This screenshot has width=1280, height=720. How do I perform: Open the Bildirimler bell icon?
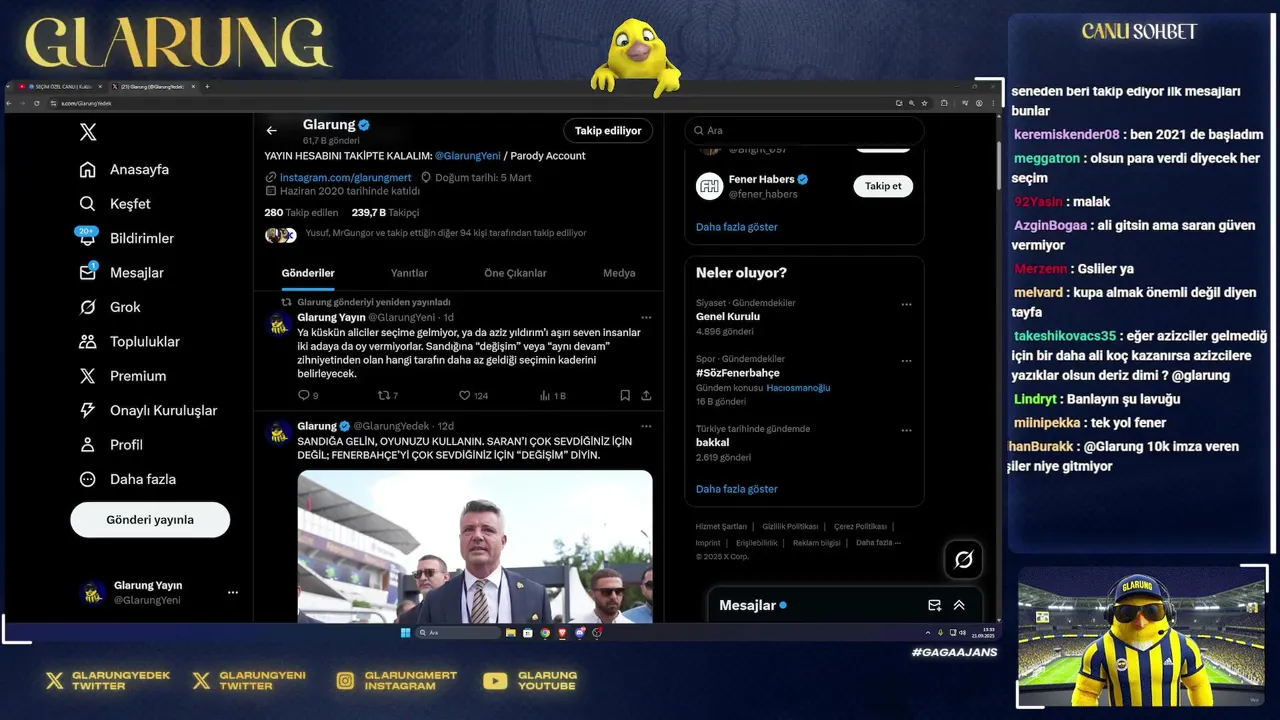tap(88, 238)
